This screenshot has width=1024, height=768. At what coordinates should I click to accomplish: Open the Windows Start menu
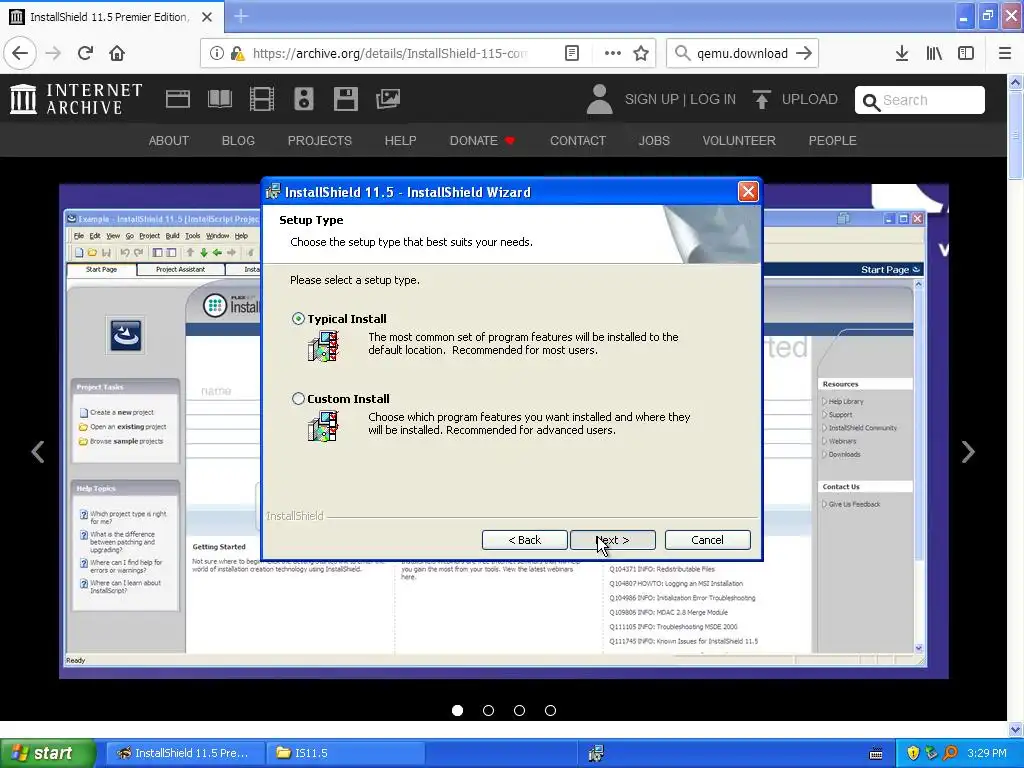tap(47, 753)
